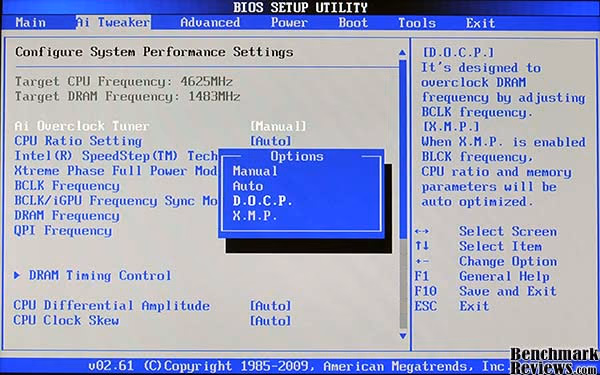Open the [Auto] value of CPU Ratio Setting
This screenshot has height=375, width=600.
(x=271, y=141)
